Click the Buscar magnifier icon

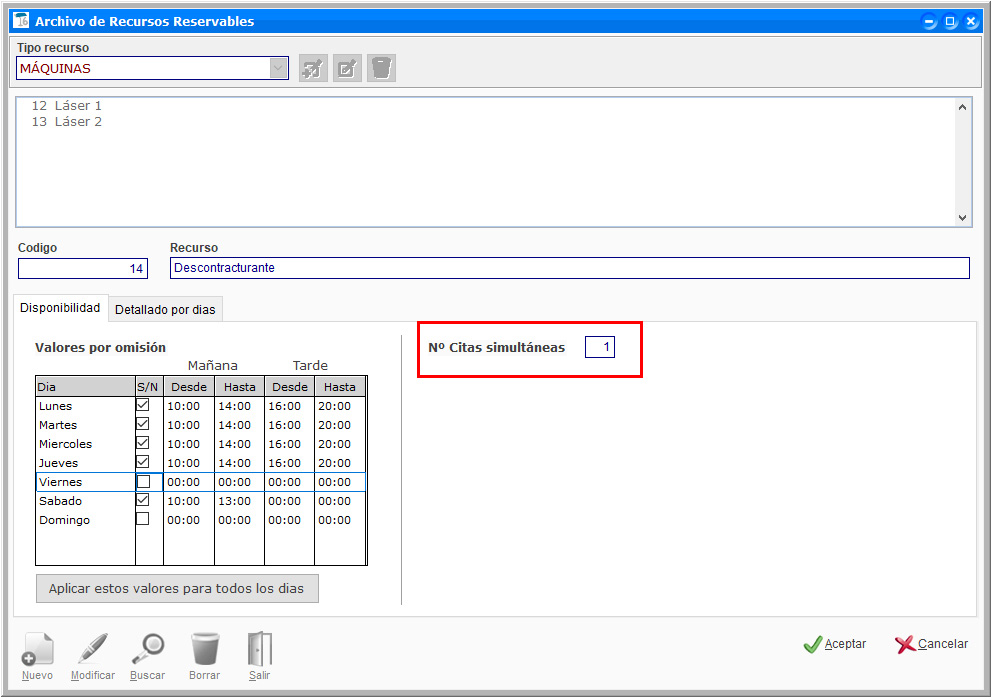click(148, 649)
